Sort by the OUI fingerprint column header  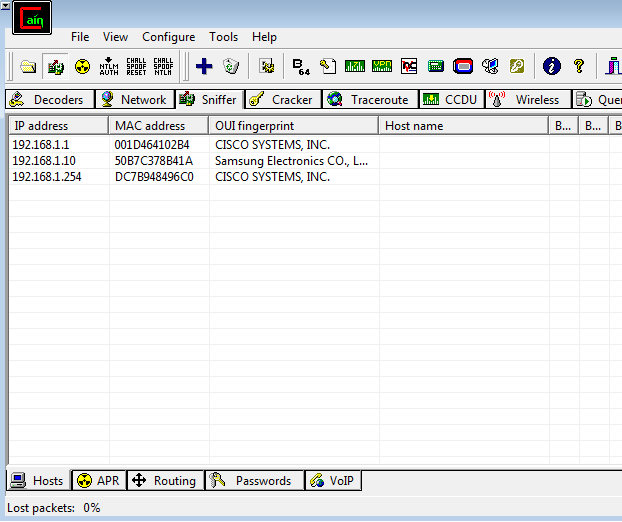click(294, 126)
